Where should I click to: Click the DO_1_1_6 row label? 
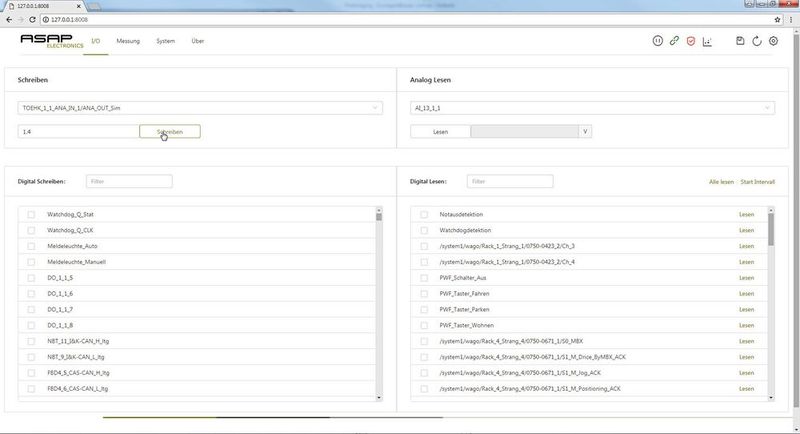60,294
